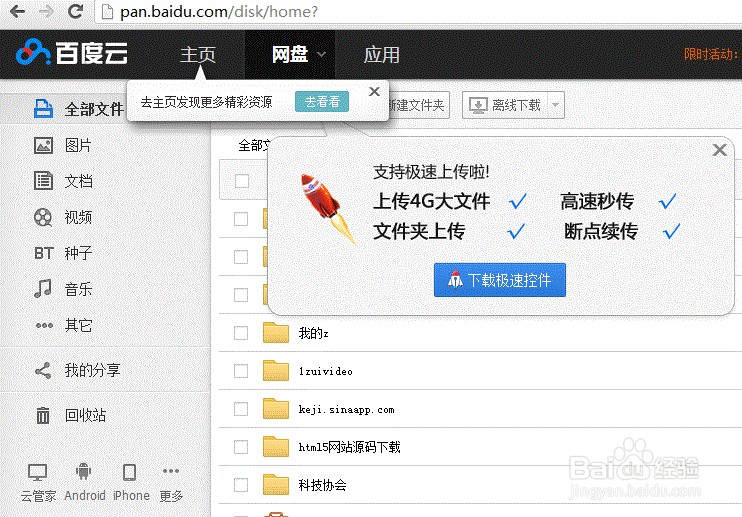This screenshot has height=517, width=742.
Task: Click the 全部文件 document icon
Action: click(x=43, y=109)
